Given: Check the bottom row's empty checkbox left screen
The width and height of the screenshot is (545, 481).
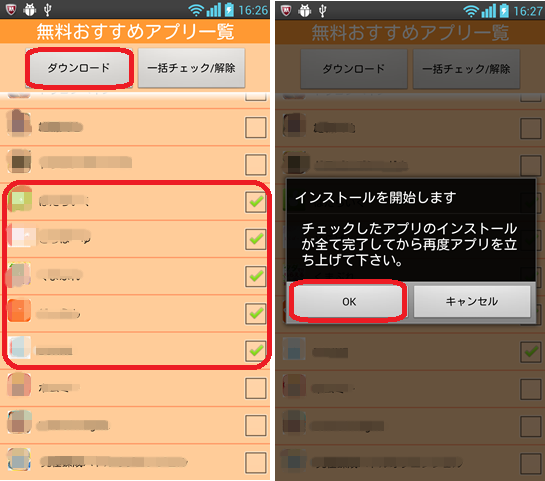Looking at the screenshot, I should tap(256, 463).
